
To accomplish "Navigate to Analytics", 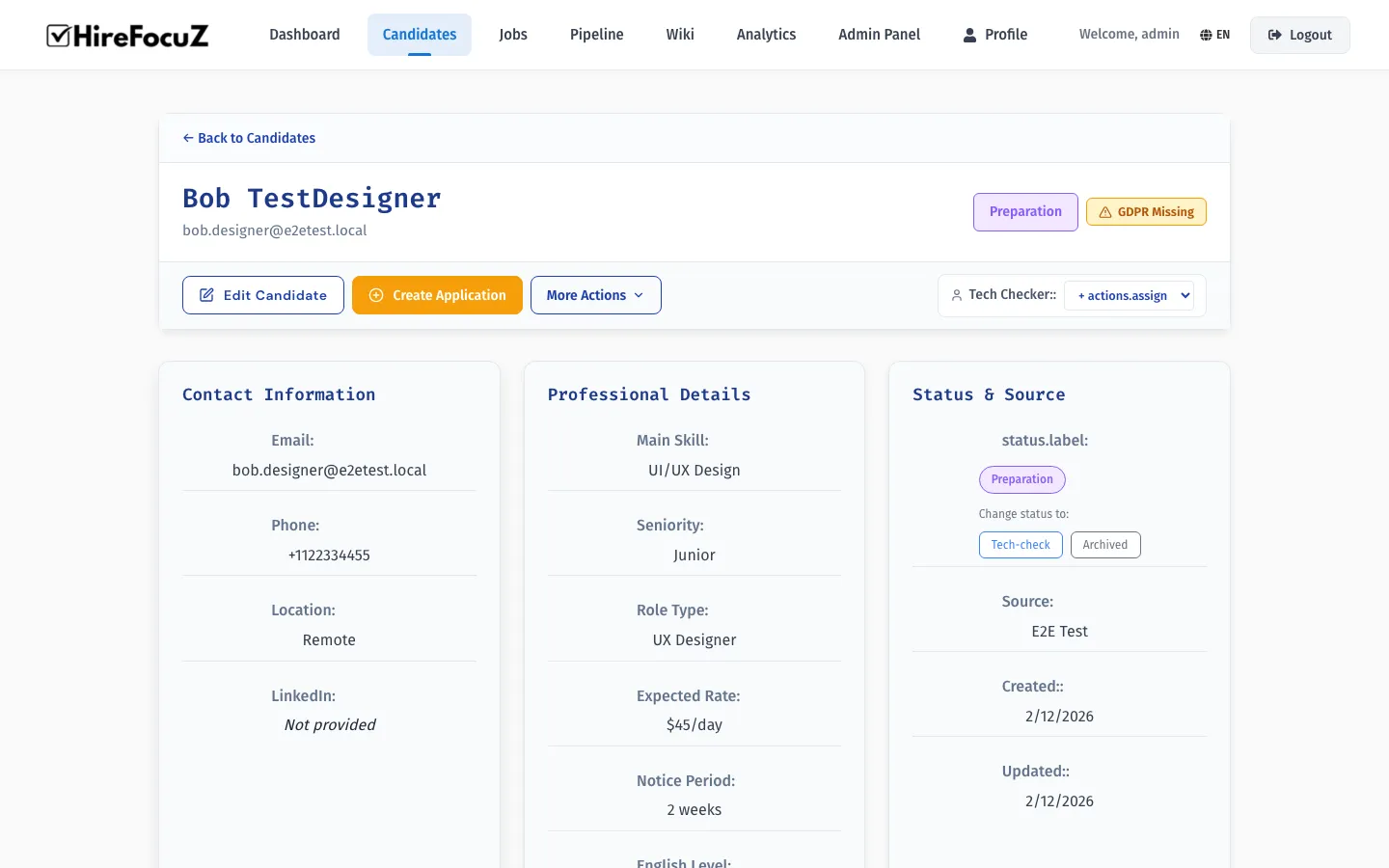I will tap(766, 34).
